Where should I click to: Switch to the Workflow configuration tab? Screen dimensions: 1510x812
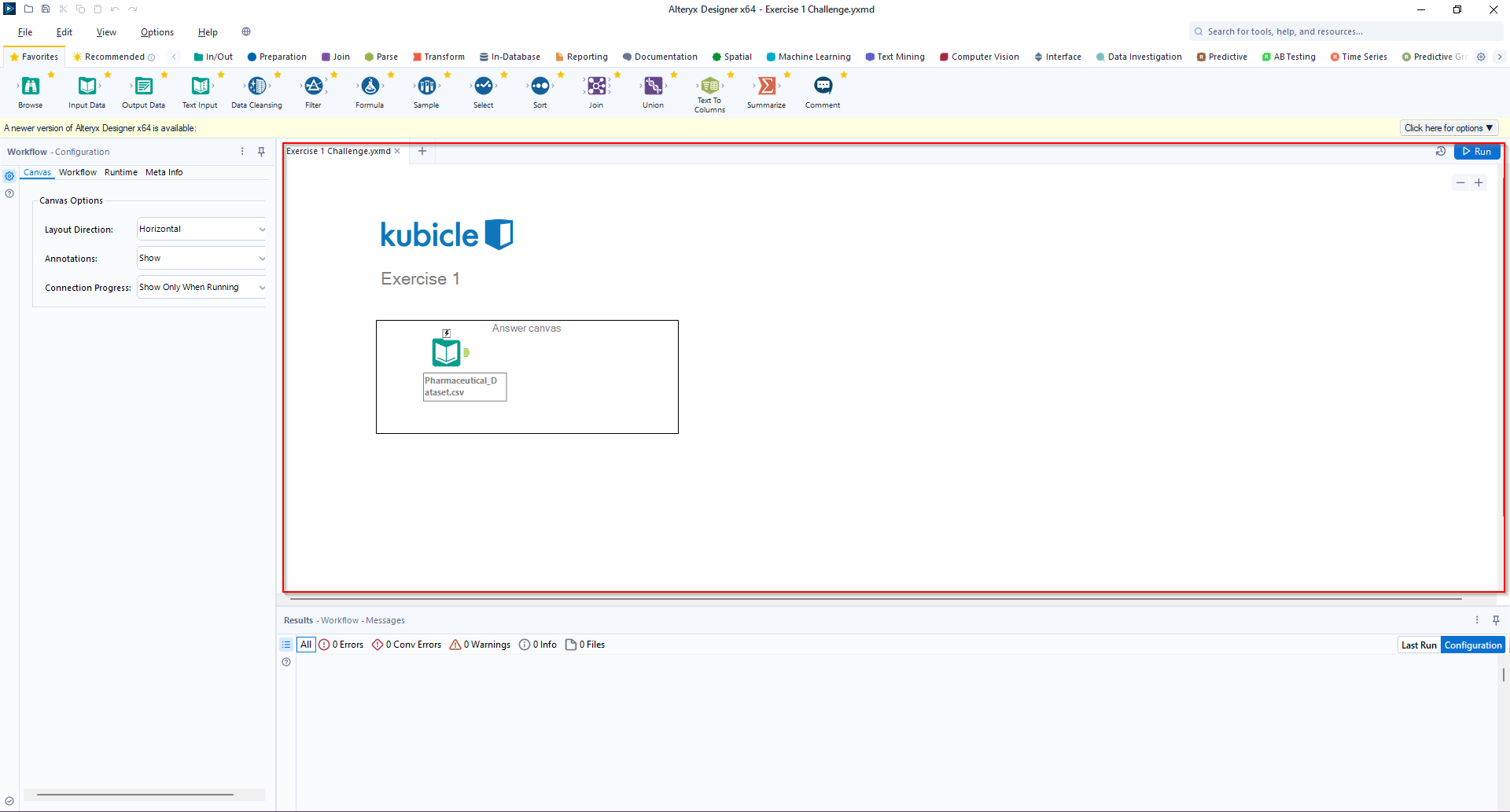pos(78,172)
